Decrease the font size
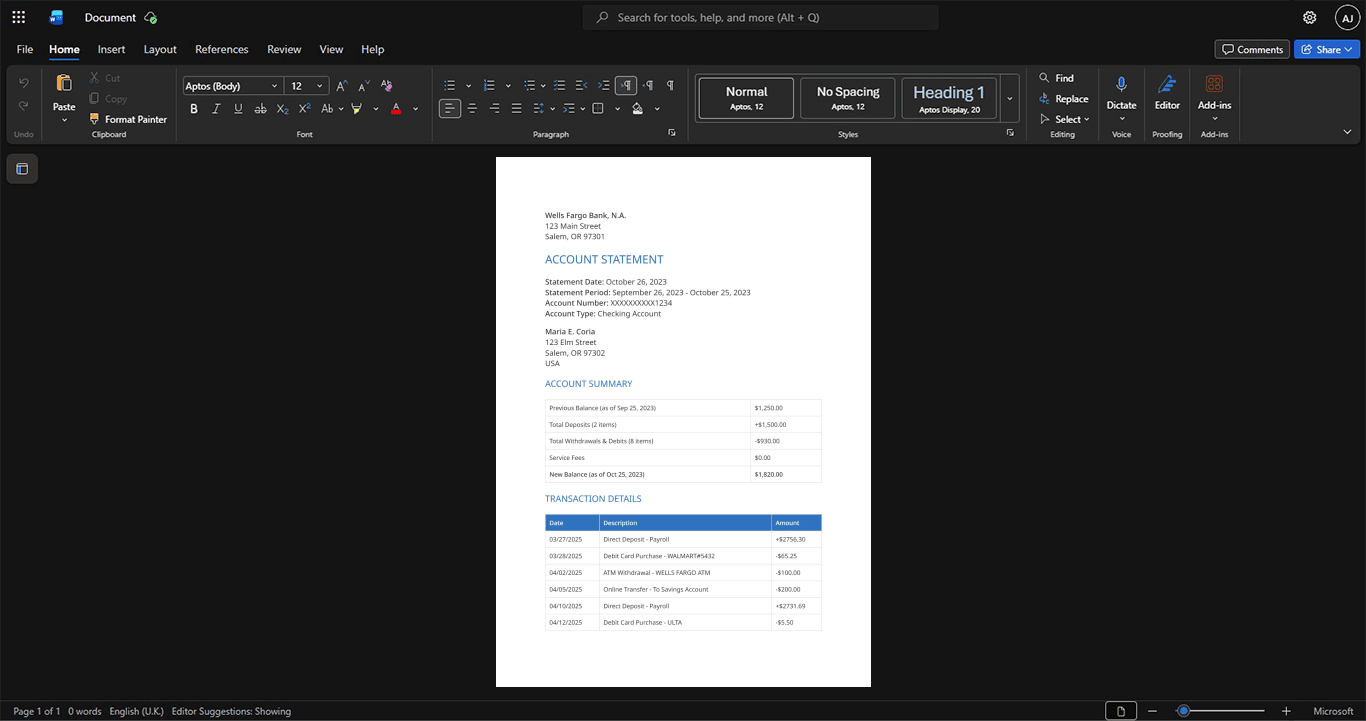This screenshot has width=1366, height=721. pyautogui.click(x=364, y=86)
